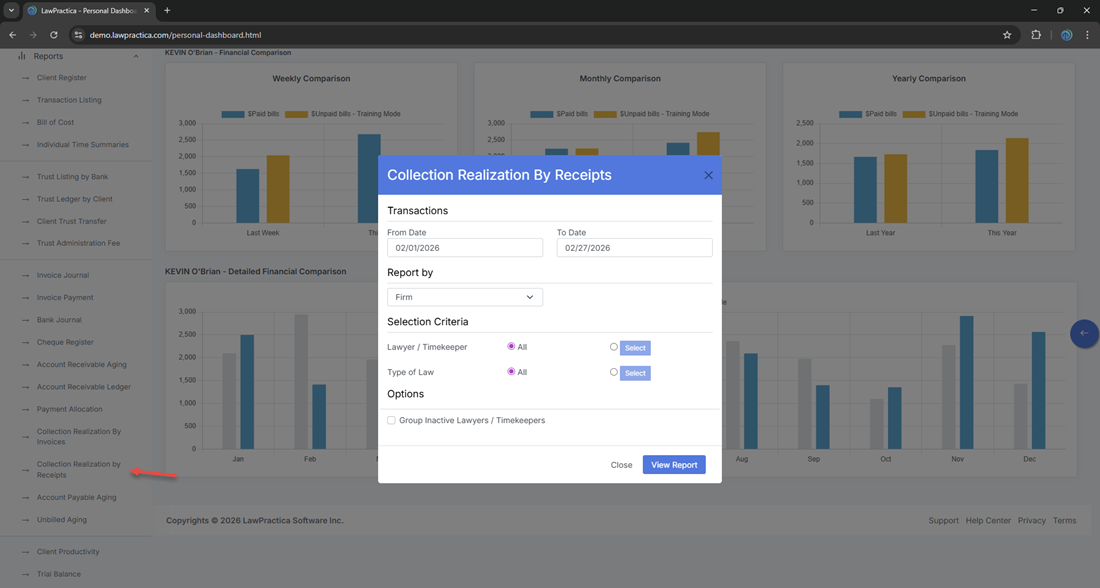Click the Close text button in dialog
The width and height of the screenshot is (1100, 588).
tap(621, 465)
